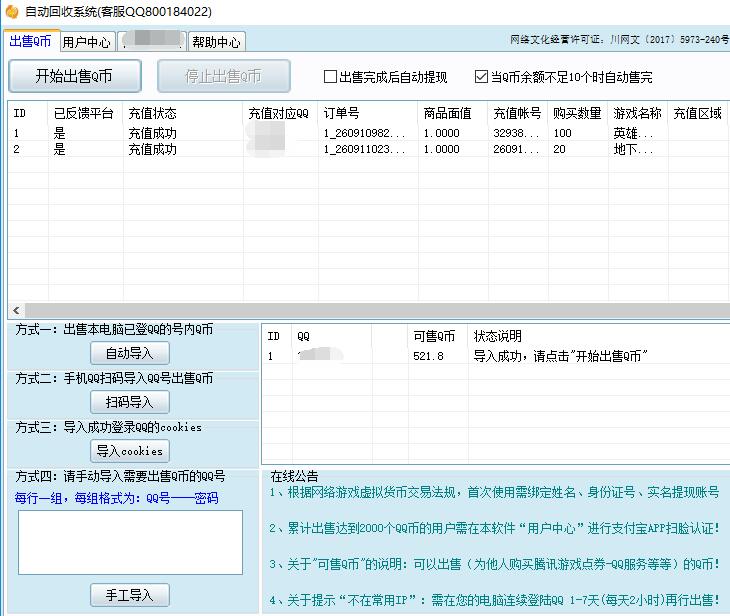The height and width of the screenshot is (616, 730).
Task: Click the 购买数量 column header
Action: click(x=577, y=113)
